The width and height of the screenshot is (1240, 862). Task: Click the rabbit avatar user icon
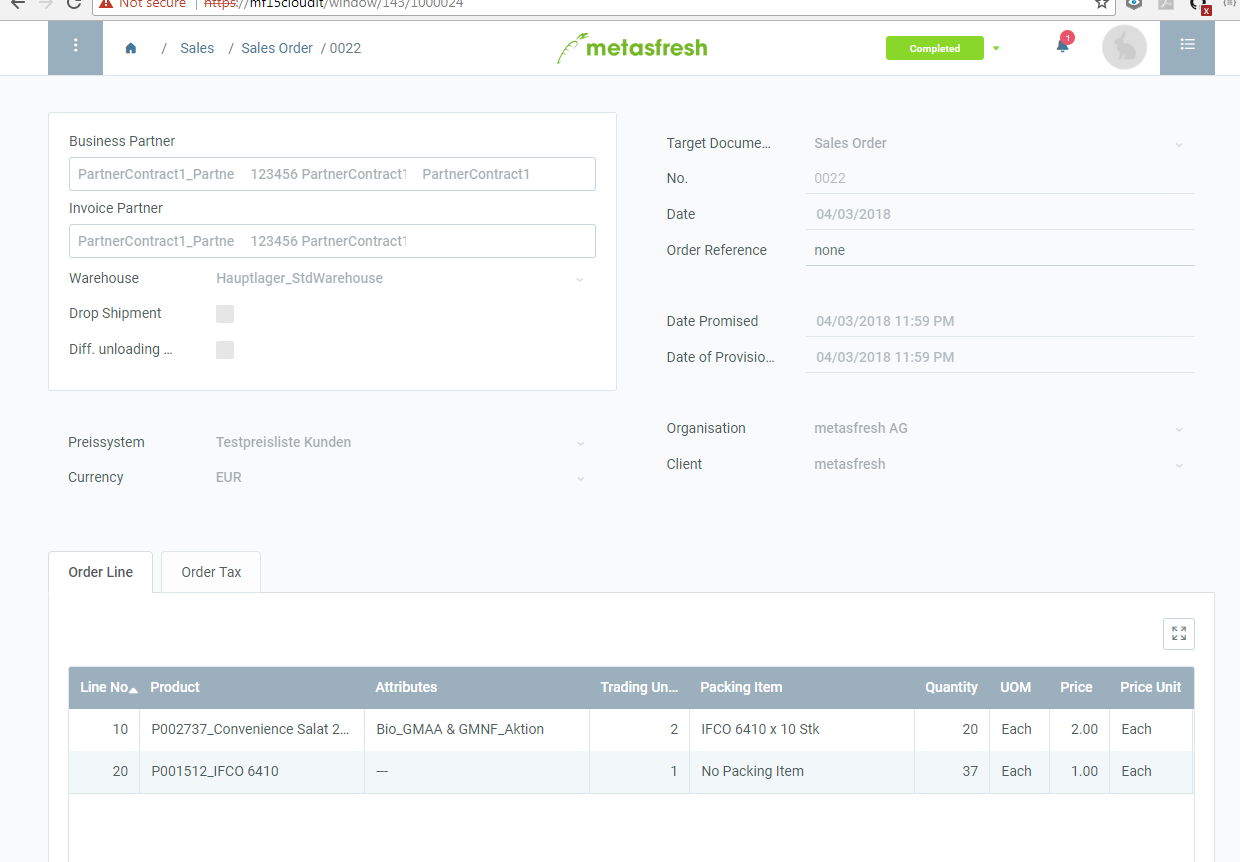click(x=1124, y=46)
